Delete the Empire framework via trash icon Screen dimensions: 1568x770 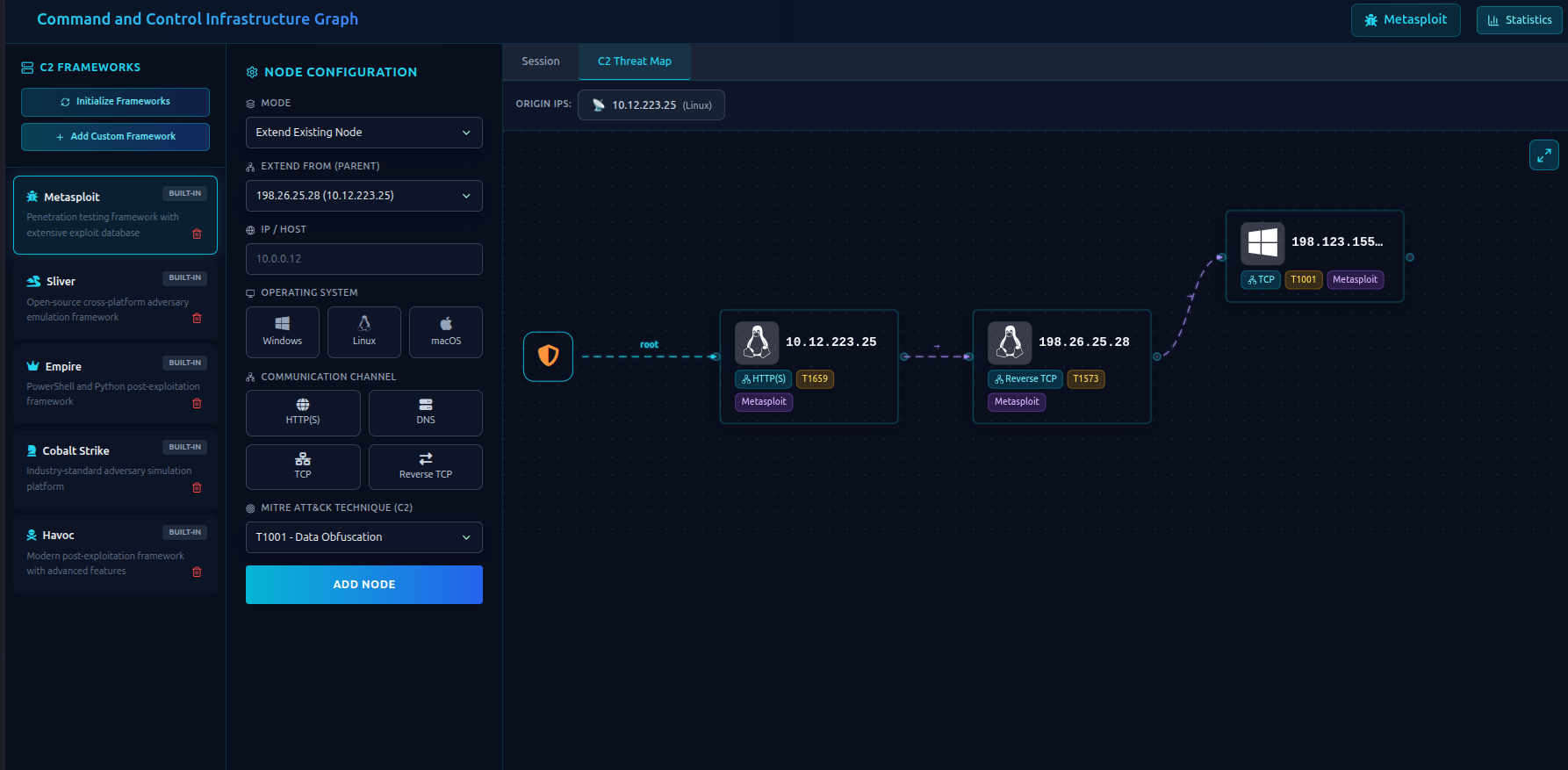pos(197,403)
